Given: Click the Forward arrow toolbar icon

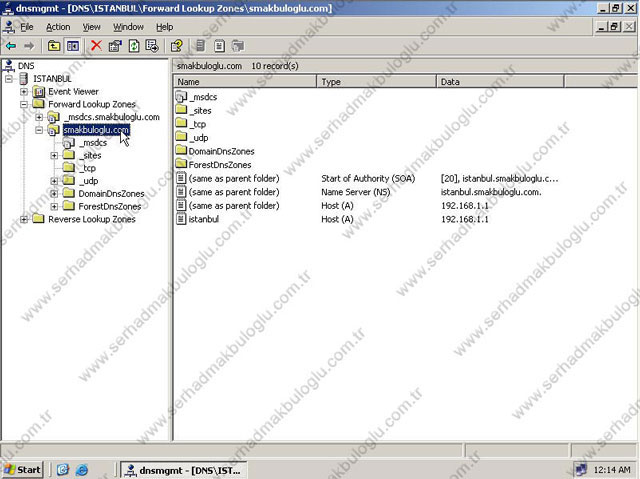Looking at the screenshot, I should [x=29, y=46].
